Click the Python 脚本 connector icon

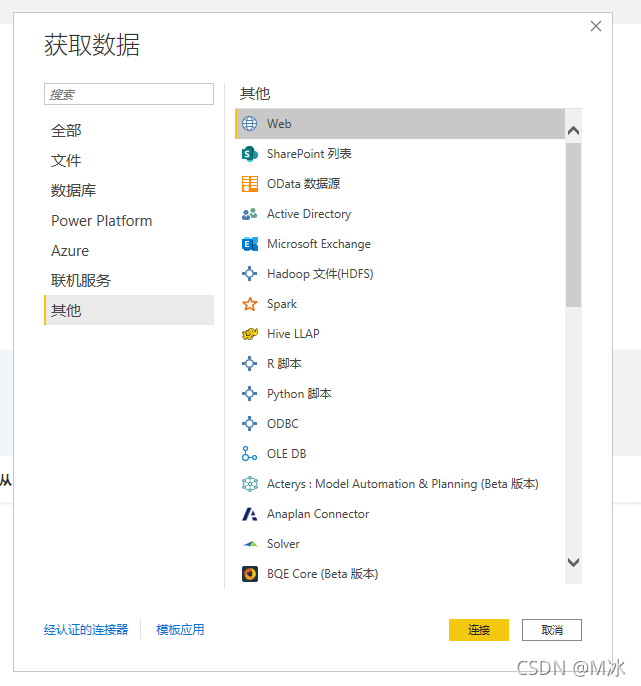(250, 394)
